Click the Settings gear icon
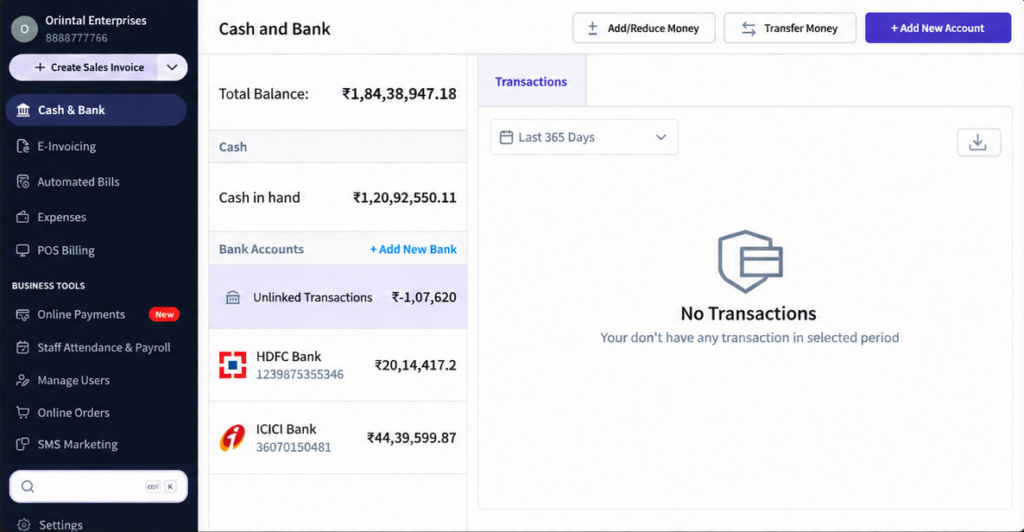This screenshot has width=1024, height=532. pos(24,524)
